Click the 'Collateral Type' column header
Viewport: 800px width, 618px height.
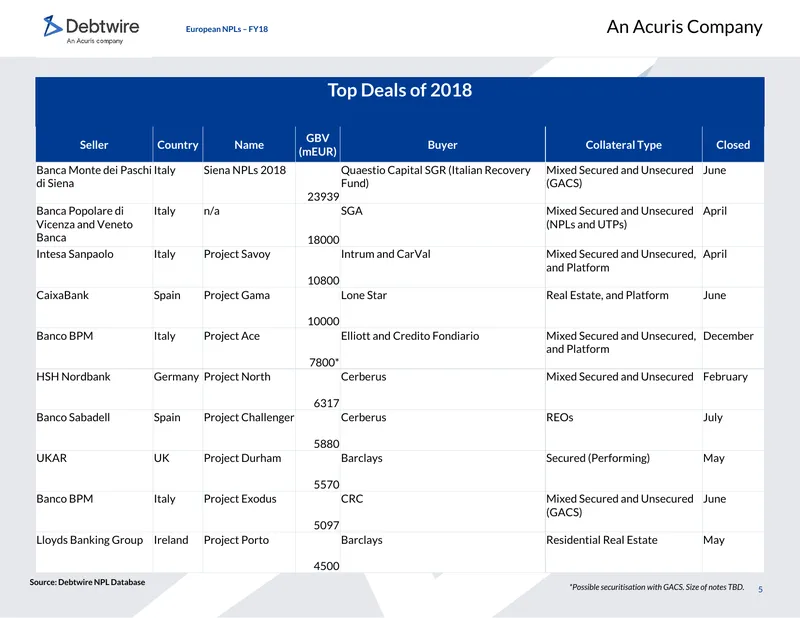[x=623, y=145]
